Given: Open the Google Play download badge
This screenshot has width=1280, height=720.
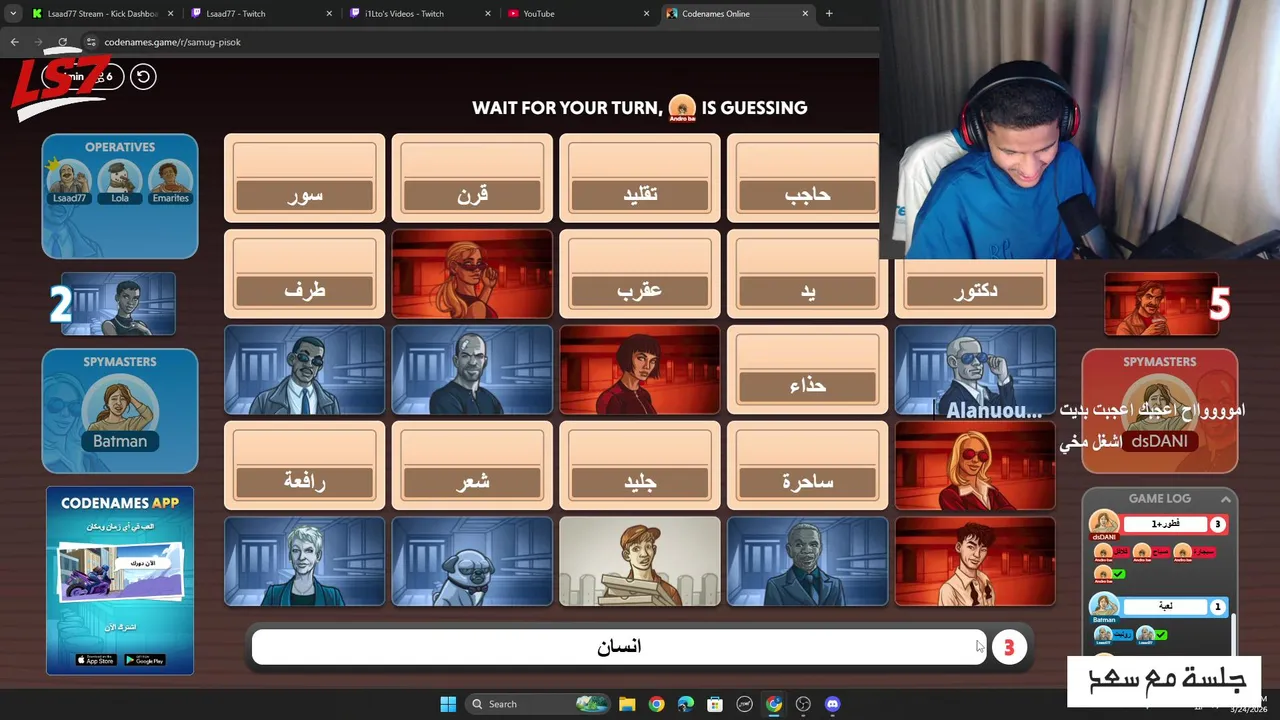Looking at the screenshot, I should click(144, 660).
